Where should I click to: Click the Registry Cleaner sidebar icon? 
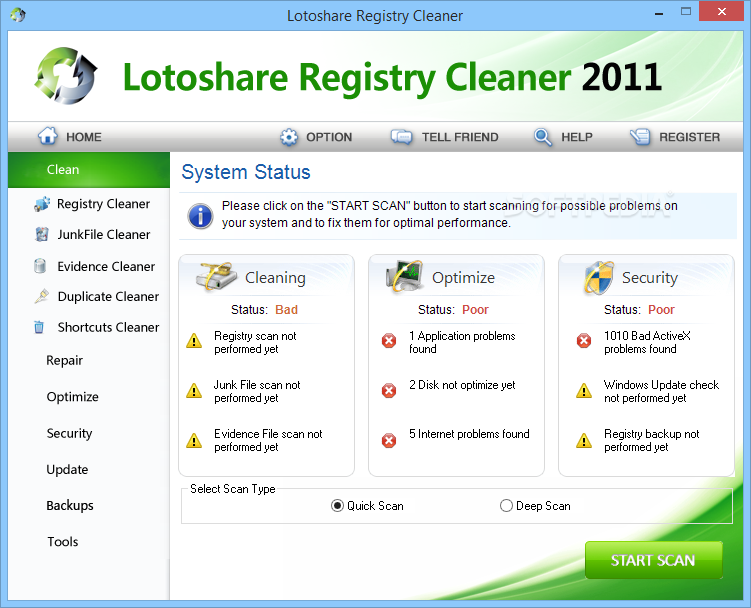tap(42, 204)
